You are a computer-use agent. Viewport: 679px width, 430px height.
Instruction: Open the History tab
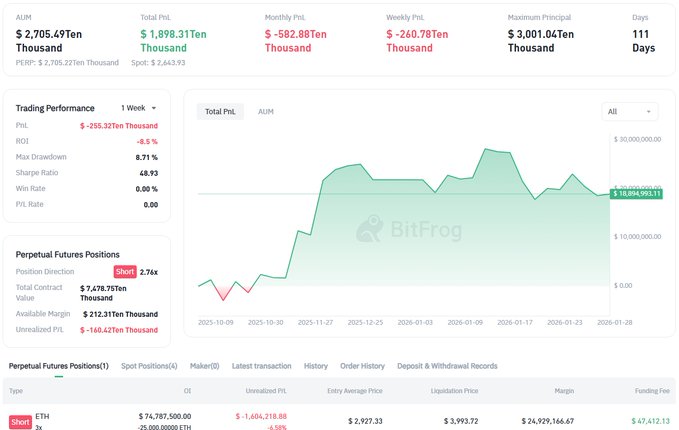coord(315,366)
